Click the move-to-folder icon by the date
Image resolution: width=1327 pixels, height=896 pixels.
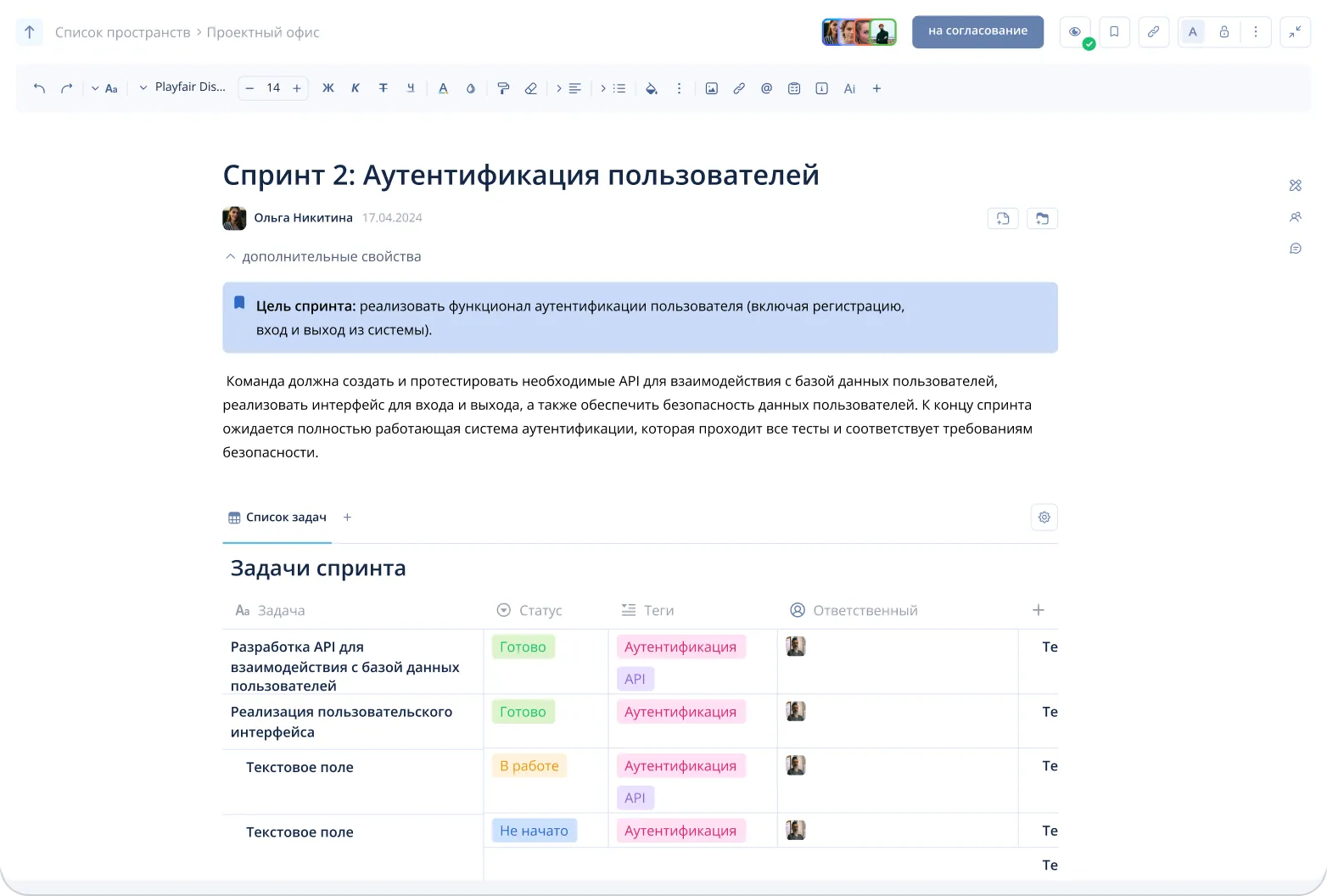click(x=1043, y=219)
